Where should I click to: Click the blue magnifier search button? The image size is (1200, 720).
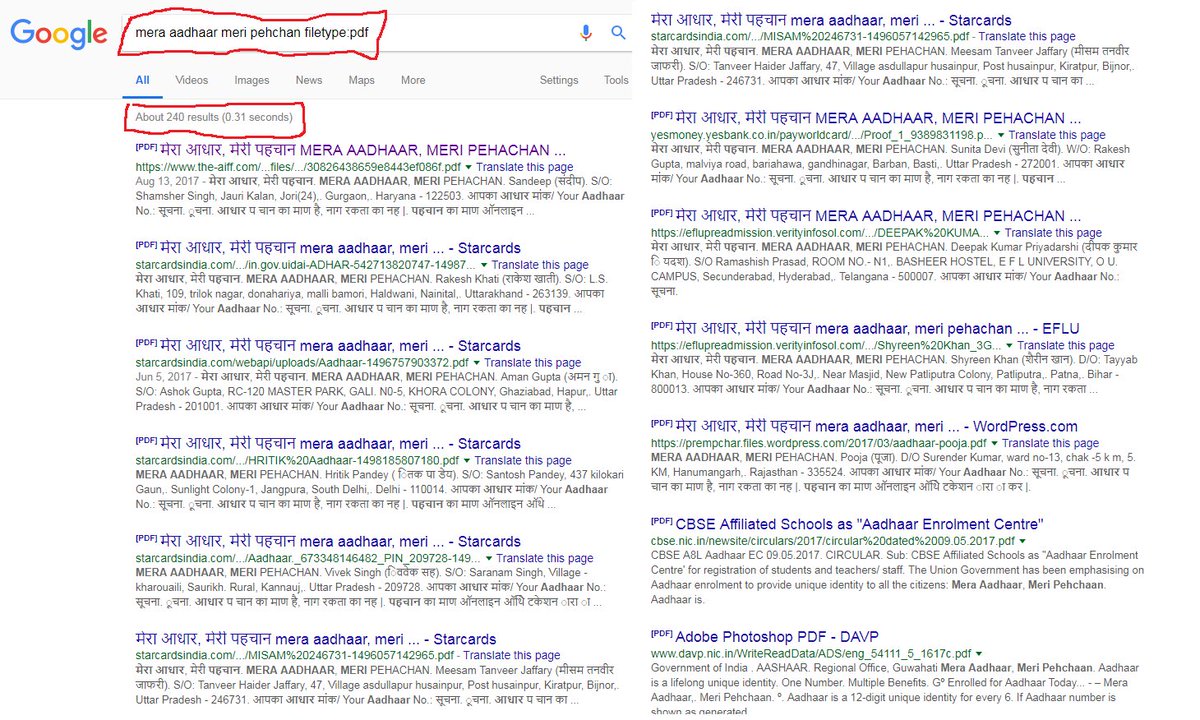click(619, 33)
